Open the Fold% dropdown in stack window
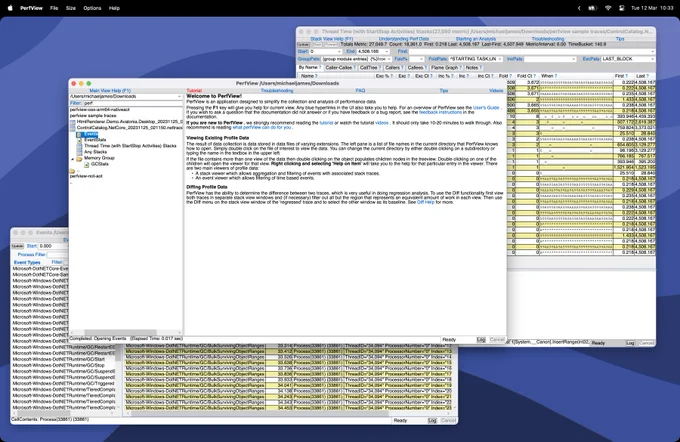Screen dimensions: 680x442 pyautogui.click(x=422, y=59)
